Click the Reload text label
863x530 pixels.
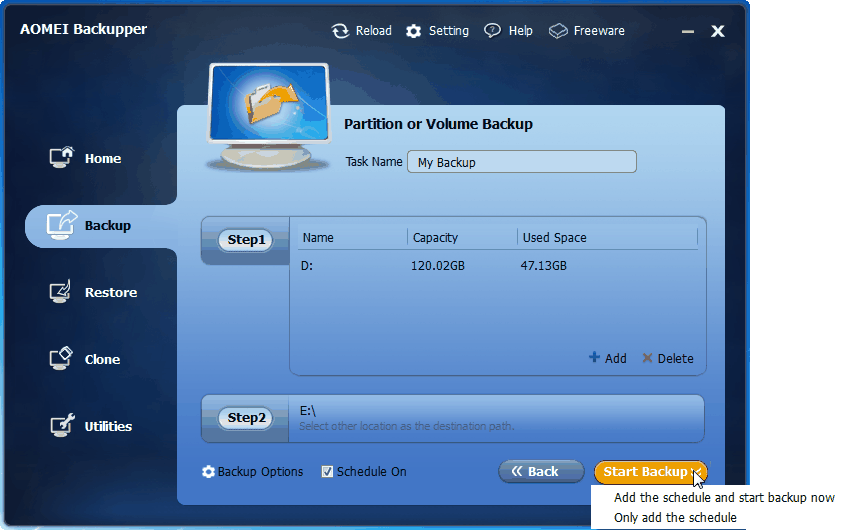pos(374,31)
